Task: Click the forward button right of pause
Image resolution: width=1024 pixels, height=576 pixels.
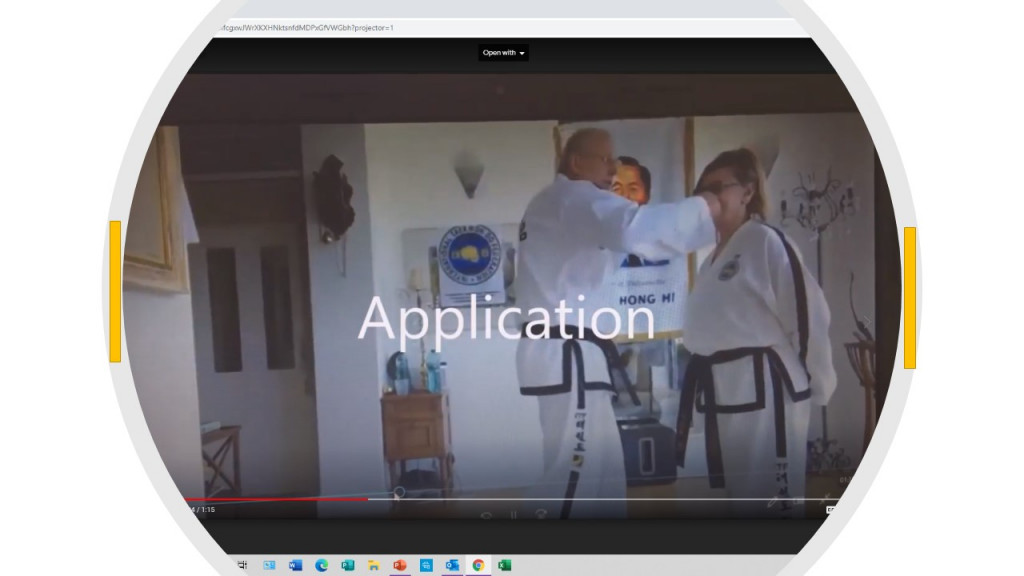Action: click(x=541, y=515)
